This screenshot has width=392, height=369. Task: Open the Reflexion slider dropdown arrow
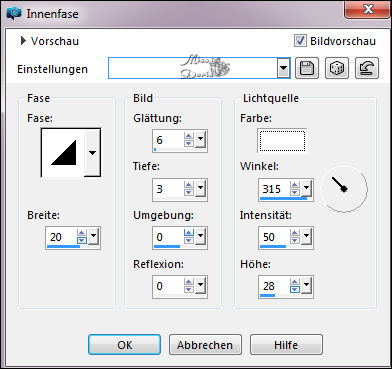(x=200, y=286)
